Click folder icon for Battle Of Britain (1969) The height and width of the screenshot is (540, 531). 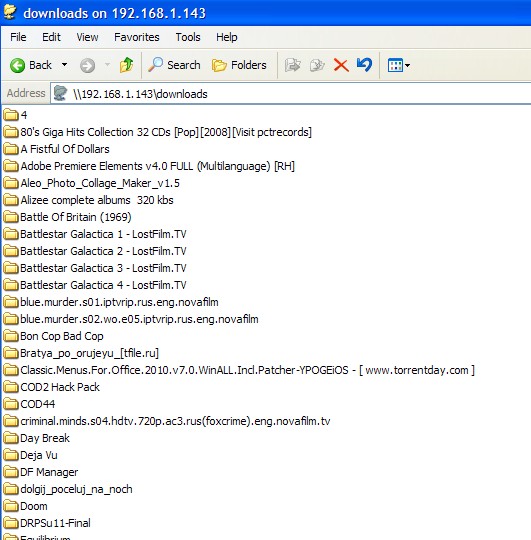11,217
